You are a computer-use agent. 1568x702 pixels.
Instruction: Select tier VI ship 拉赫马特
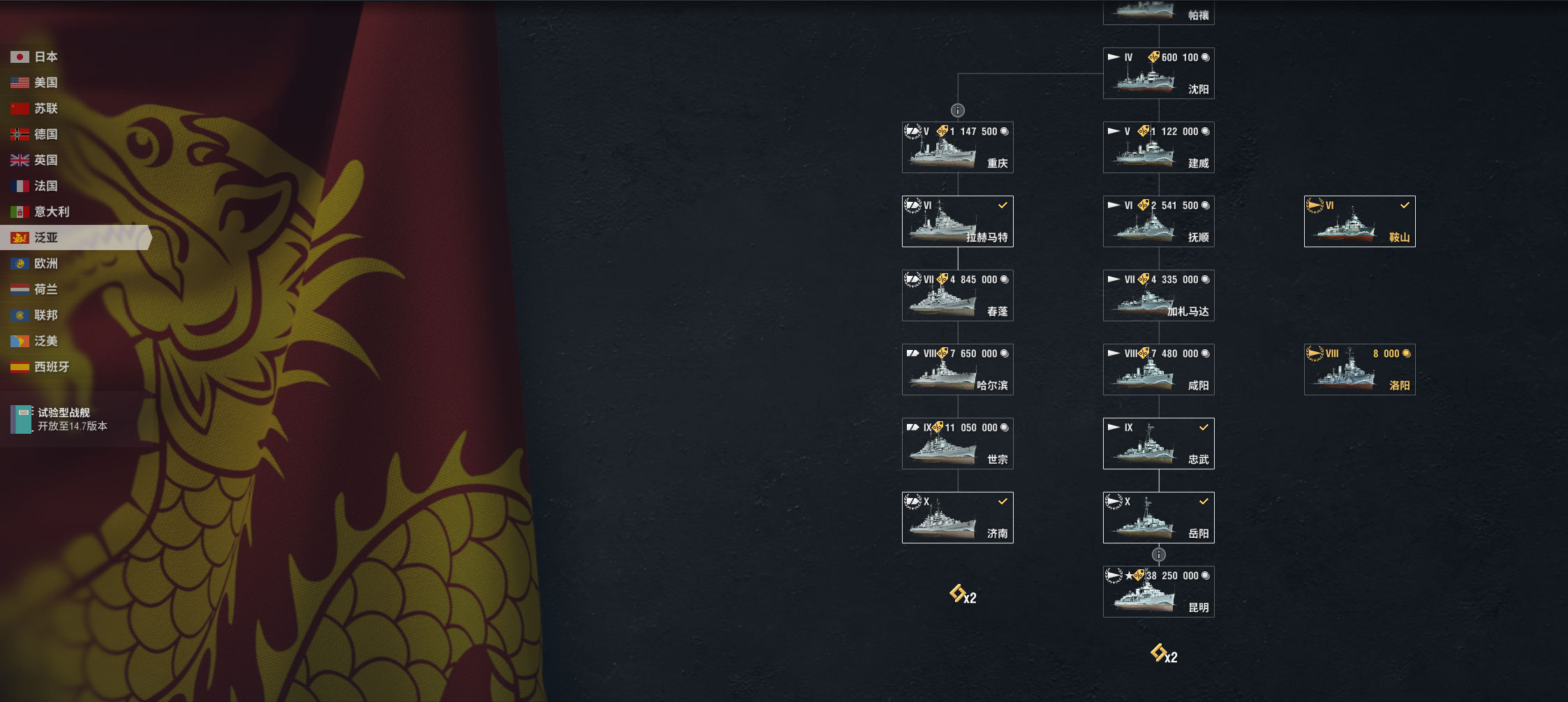958,221
